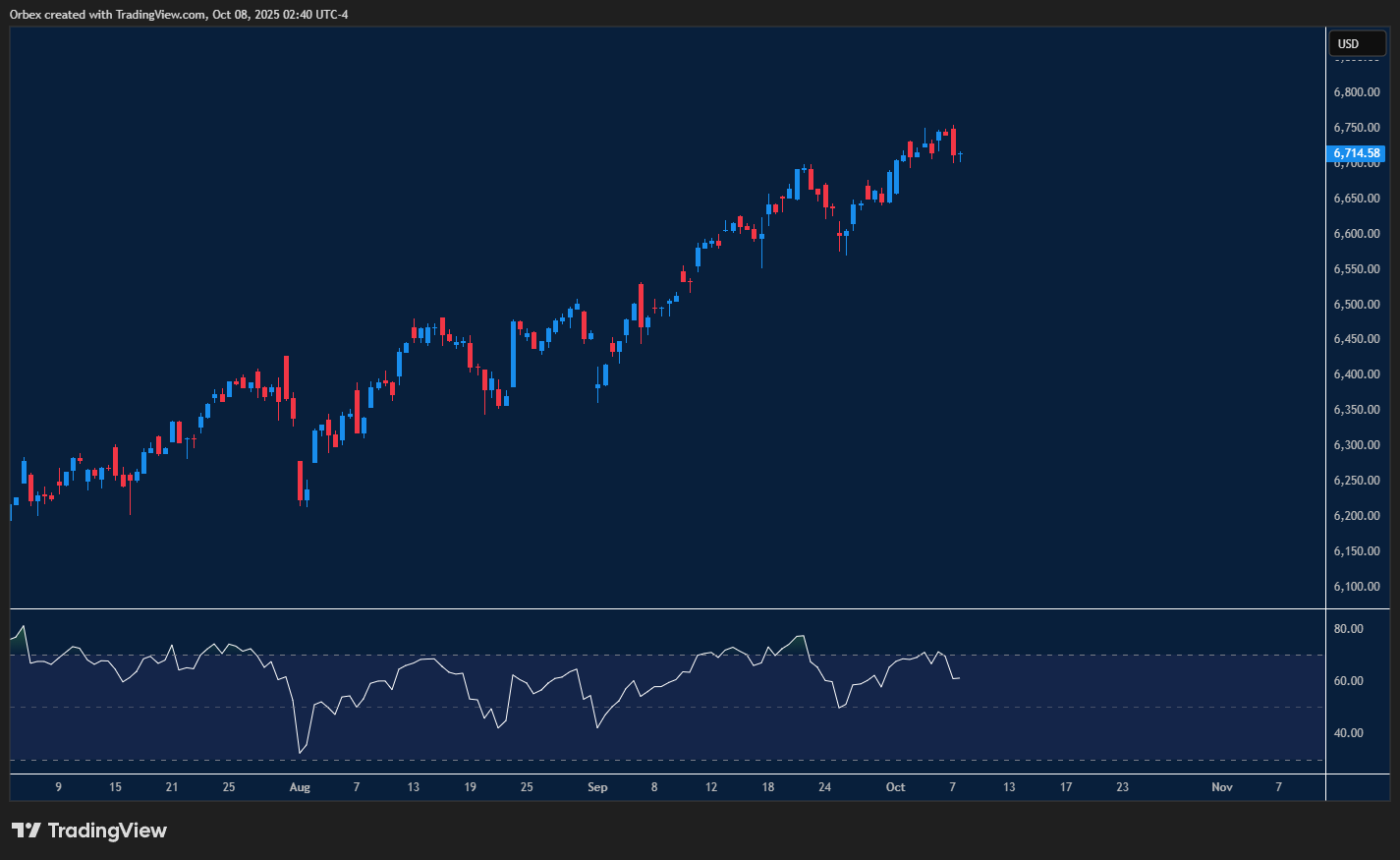
Task: Grab the separator between price and RSI panes
Action: (668, 609)
